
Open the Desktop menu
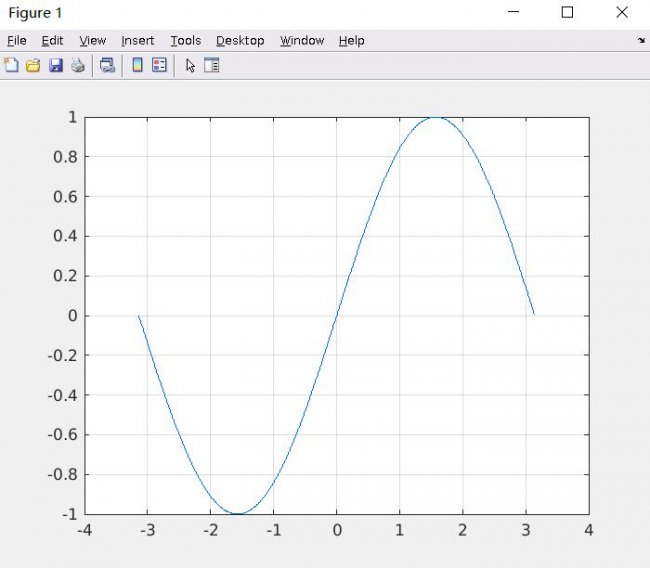pyautogui.click(x=240, y=41)
